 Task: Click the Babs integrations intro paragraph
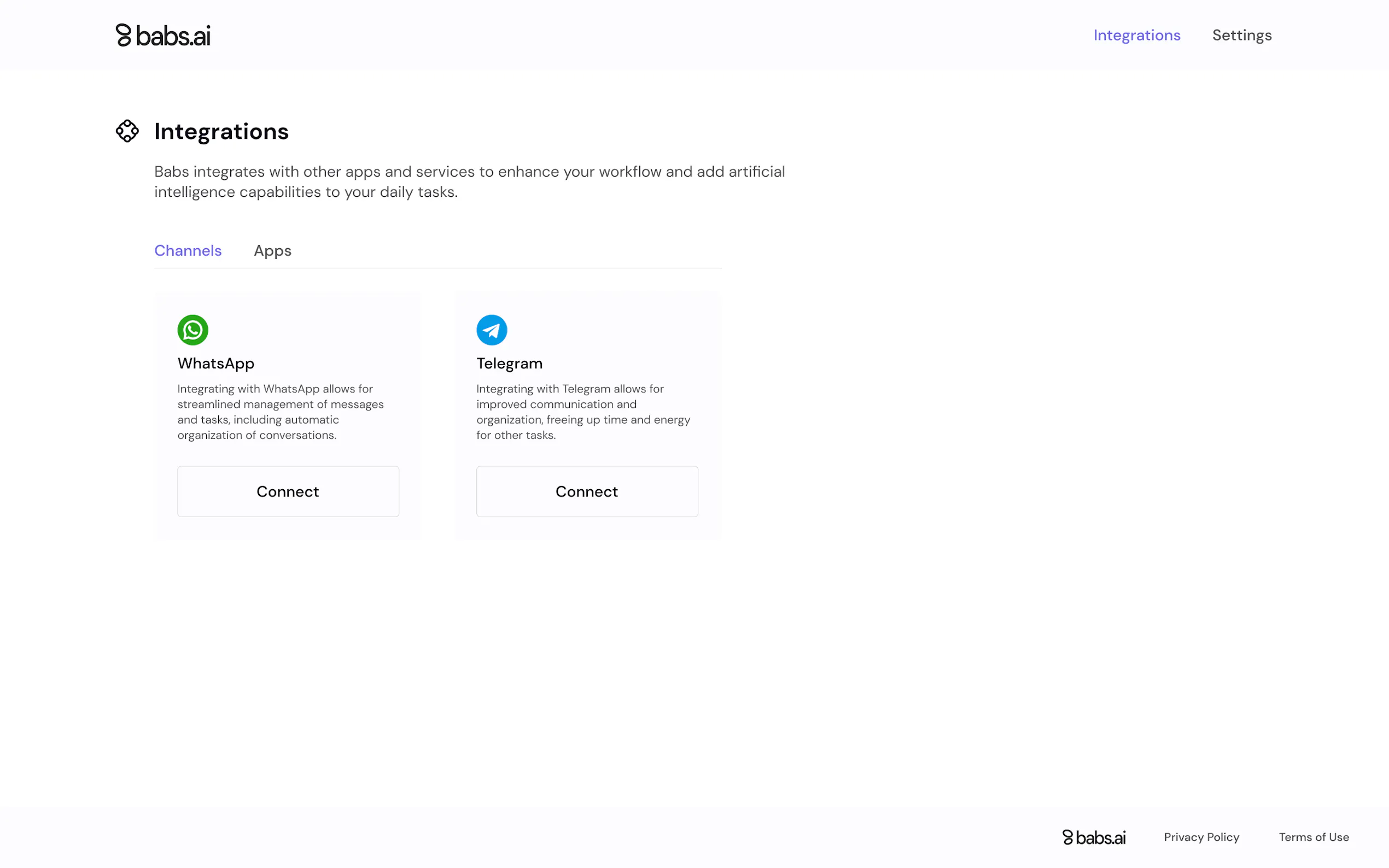click(469, 181)
